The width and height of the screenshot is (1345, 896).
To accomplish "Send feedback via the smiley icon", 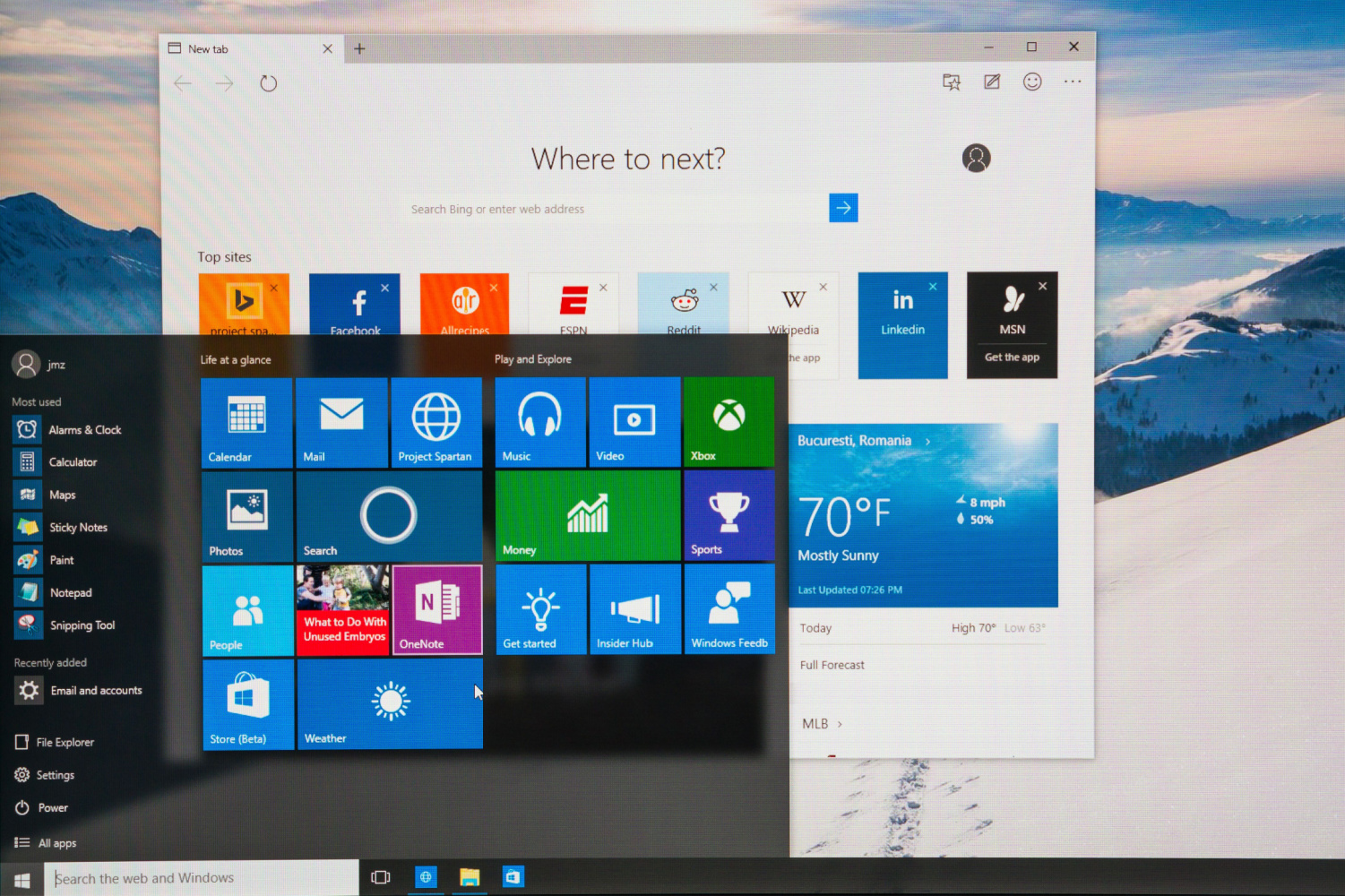I will (1031, 82).
